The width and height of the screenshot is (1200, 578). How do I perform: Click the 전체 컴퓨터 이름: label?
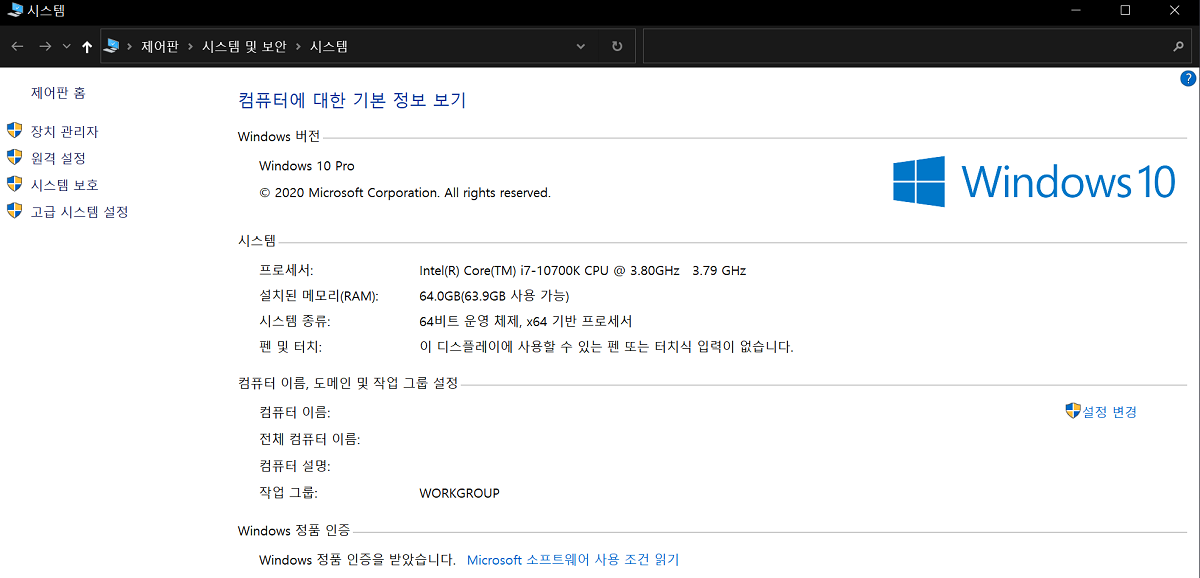click(310, 439)
